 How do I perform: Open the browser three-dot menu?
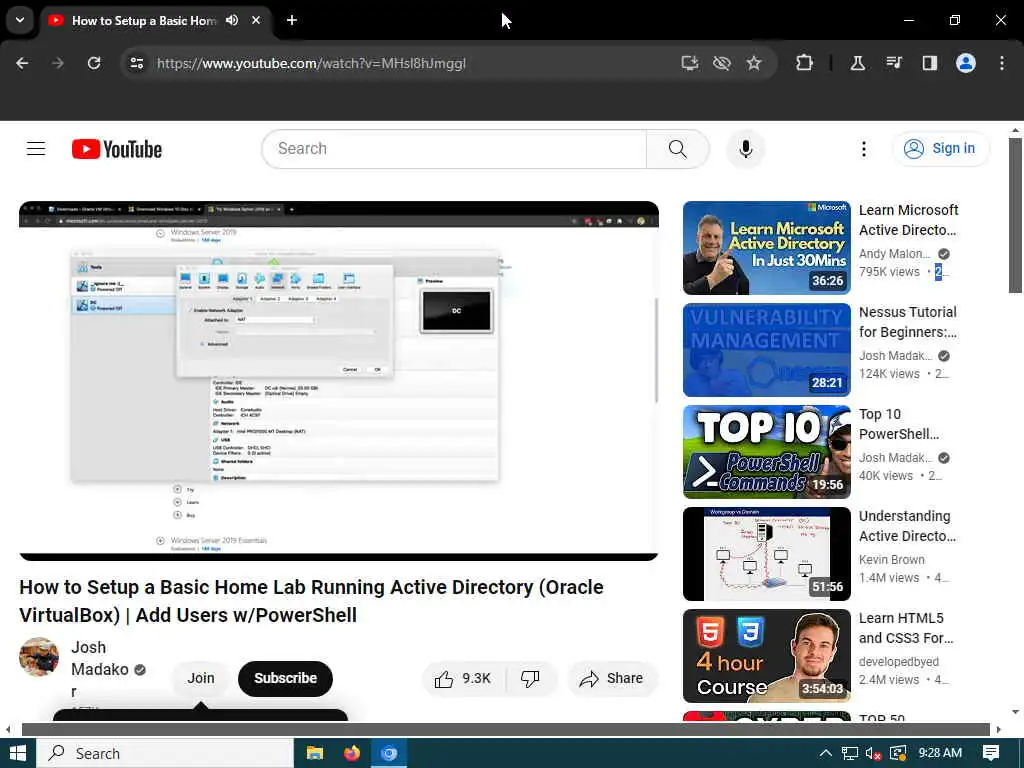tap(1002, 63)
